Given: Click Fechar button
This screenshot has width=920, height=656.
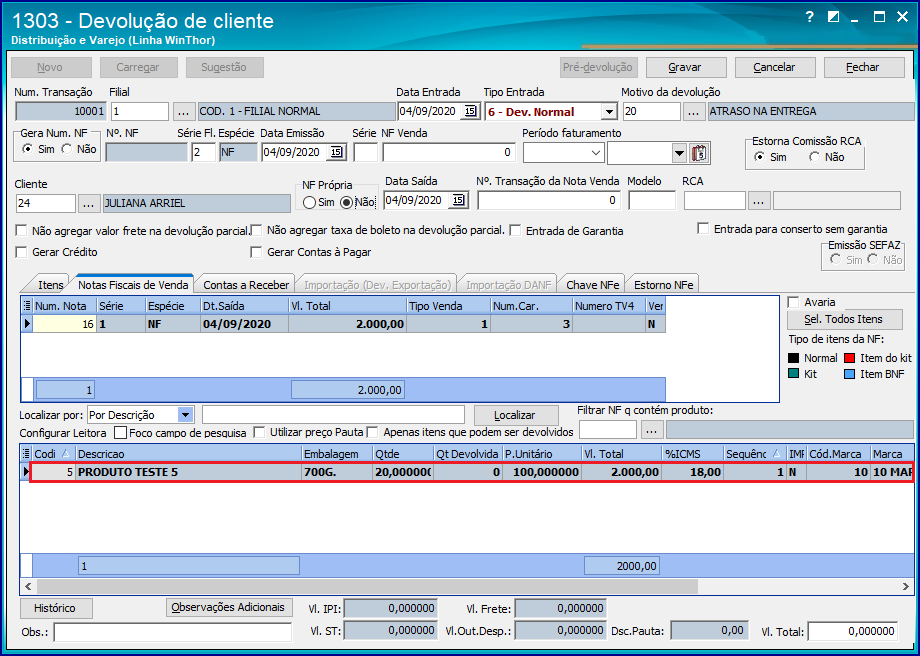Looking at the screenshot, I should 863,67.
